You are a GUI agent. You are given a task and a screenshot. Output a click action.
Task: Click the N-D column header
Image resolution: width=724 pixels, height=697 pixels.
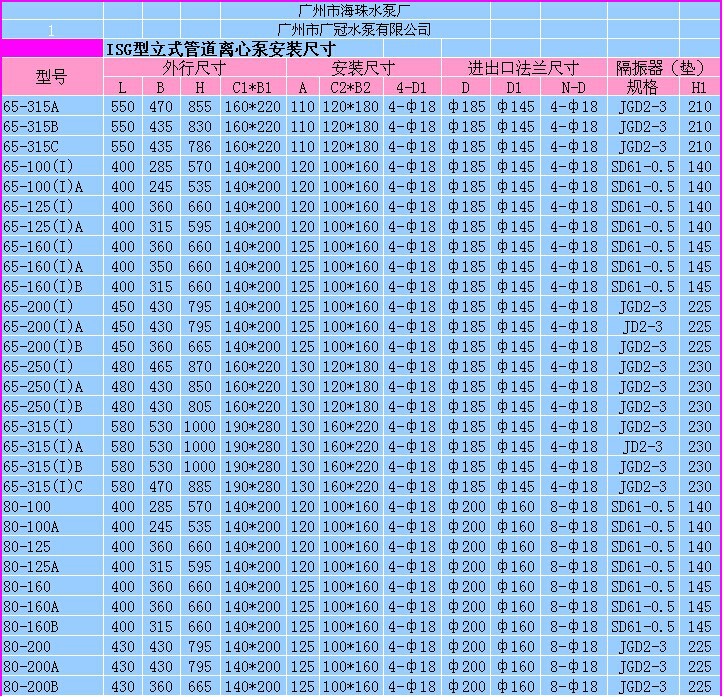[574, 87]
